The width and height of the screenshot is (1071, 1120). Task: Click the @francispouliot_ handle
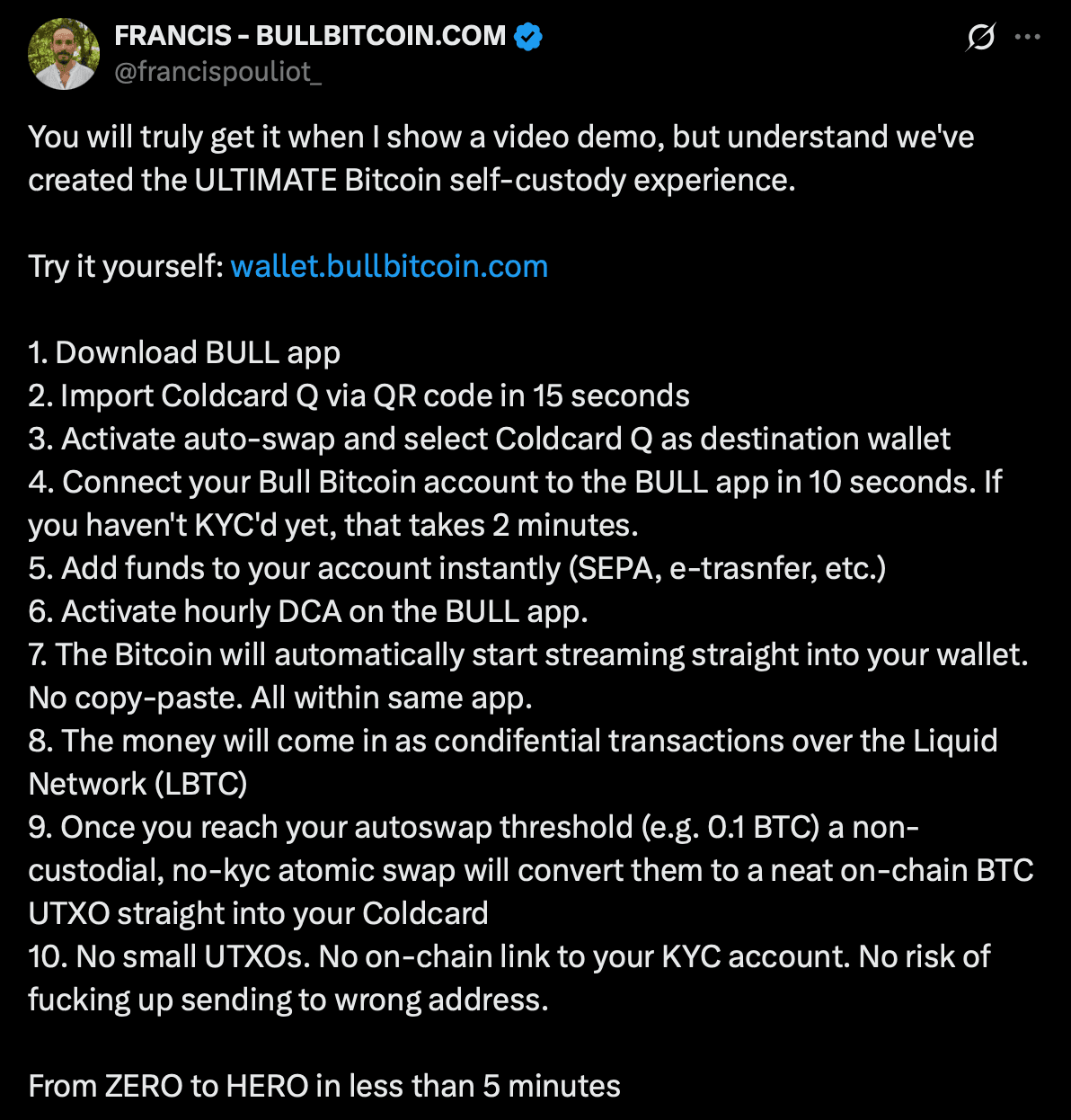217,72
